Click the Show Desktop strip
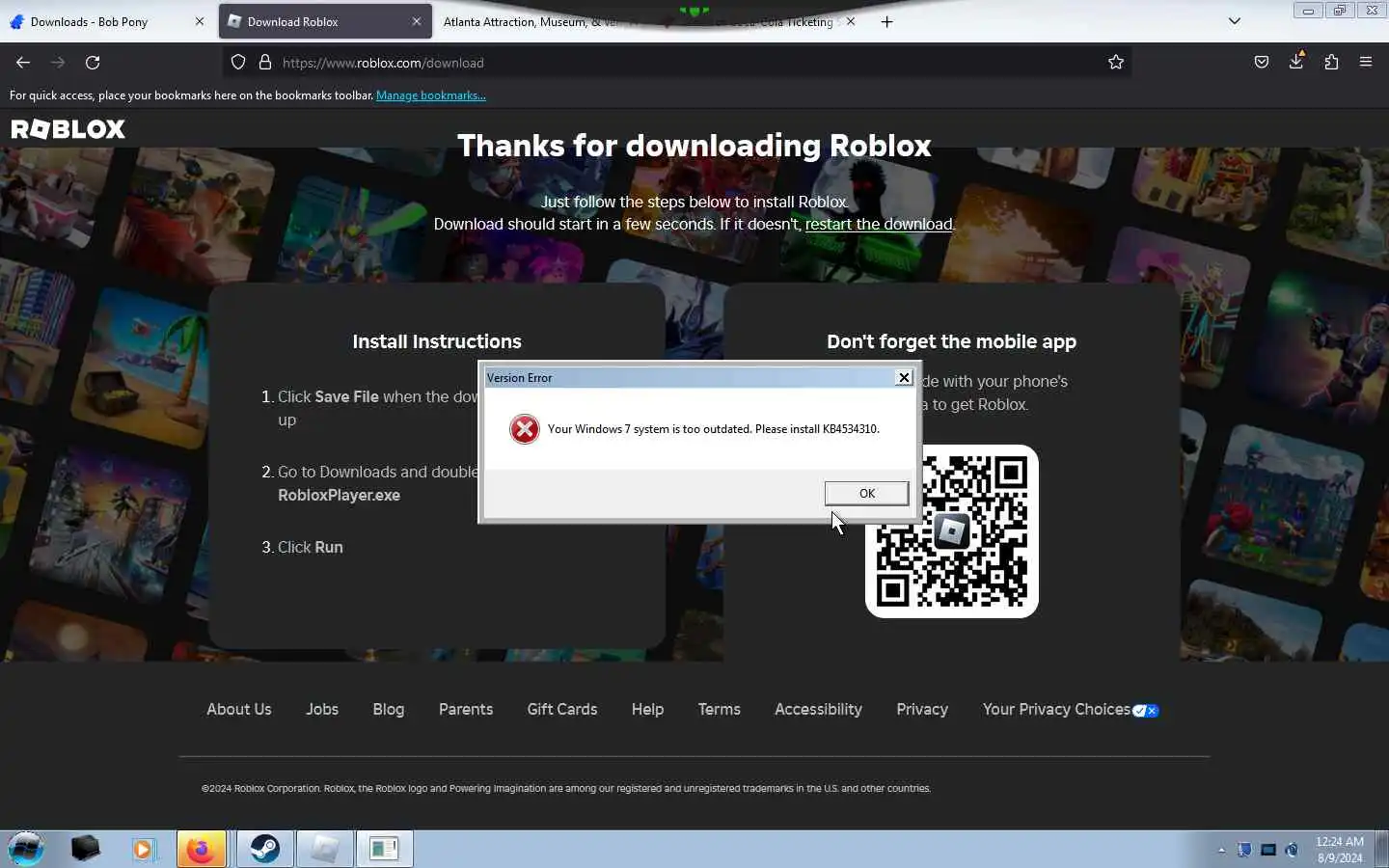The height and width of the screenshot is (868, 1389). click(x=1381, y=849)
